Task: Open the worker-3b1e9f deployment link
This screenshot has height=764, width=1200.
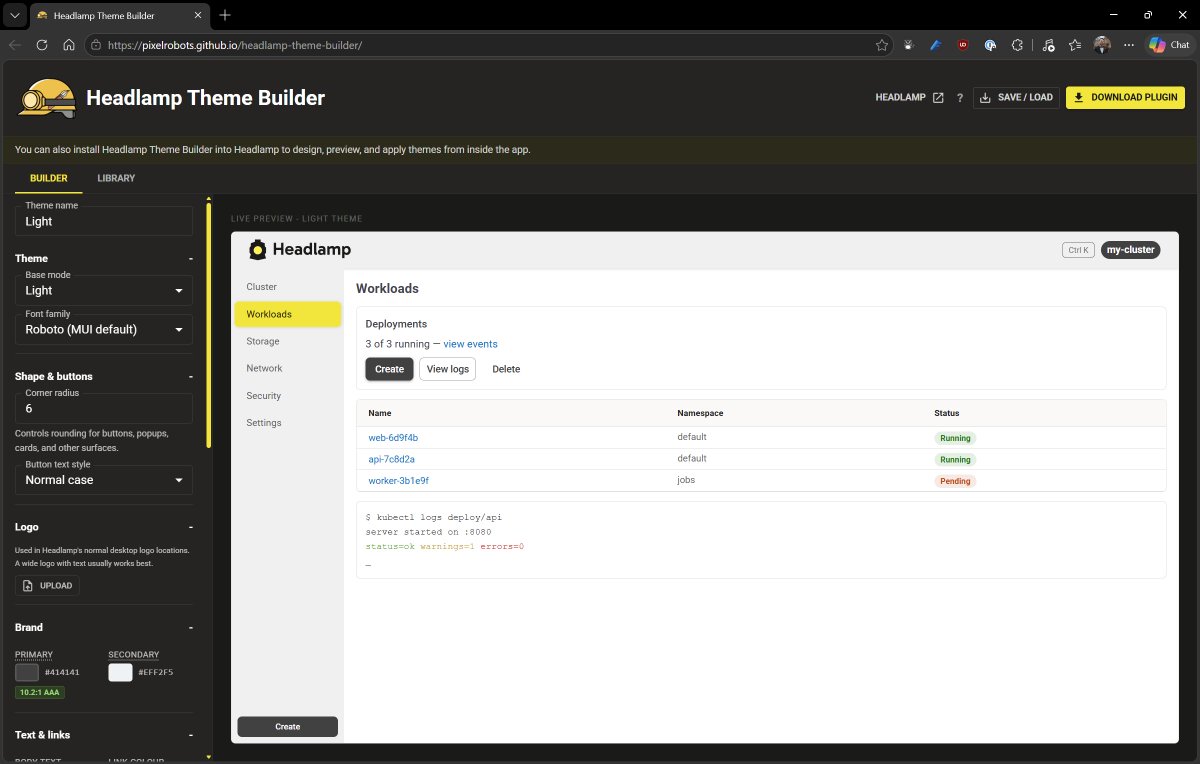Action: tap(398, 480)
